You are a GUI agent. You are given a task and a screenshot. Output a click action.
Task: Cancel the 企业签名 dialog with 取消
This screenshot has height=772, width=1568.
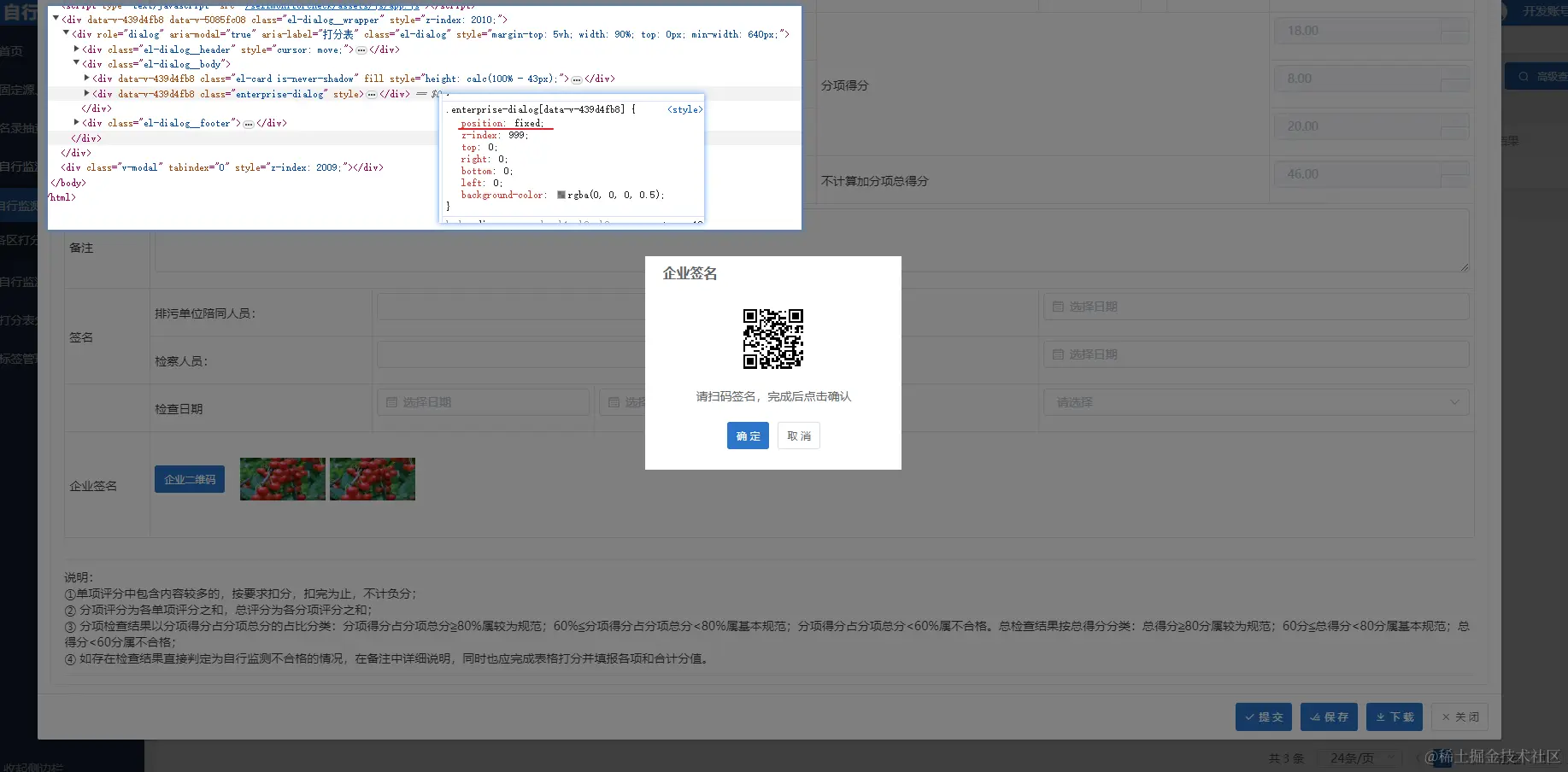(799, 436)
